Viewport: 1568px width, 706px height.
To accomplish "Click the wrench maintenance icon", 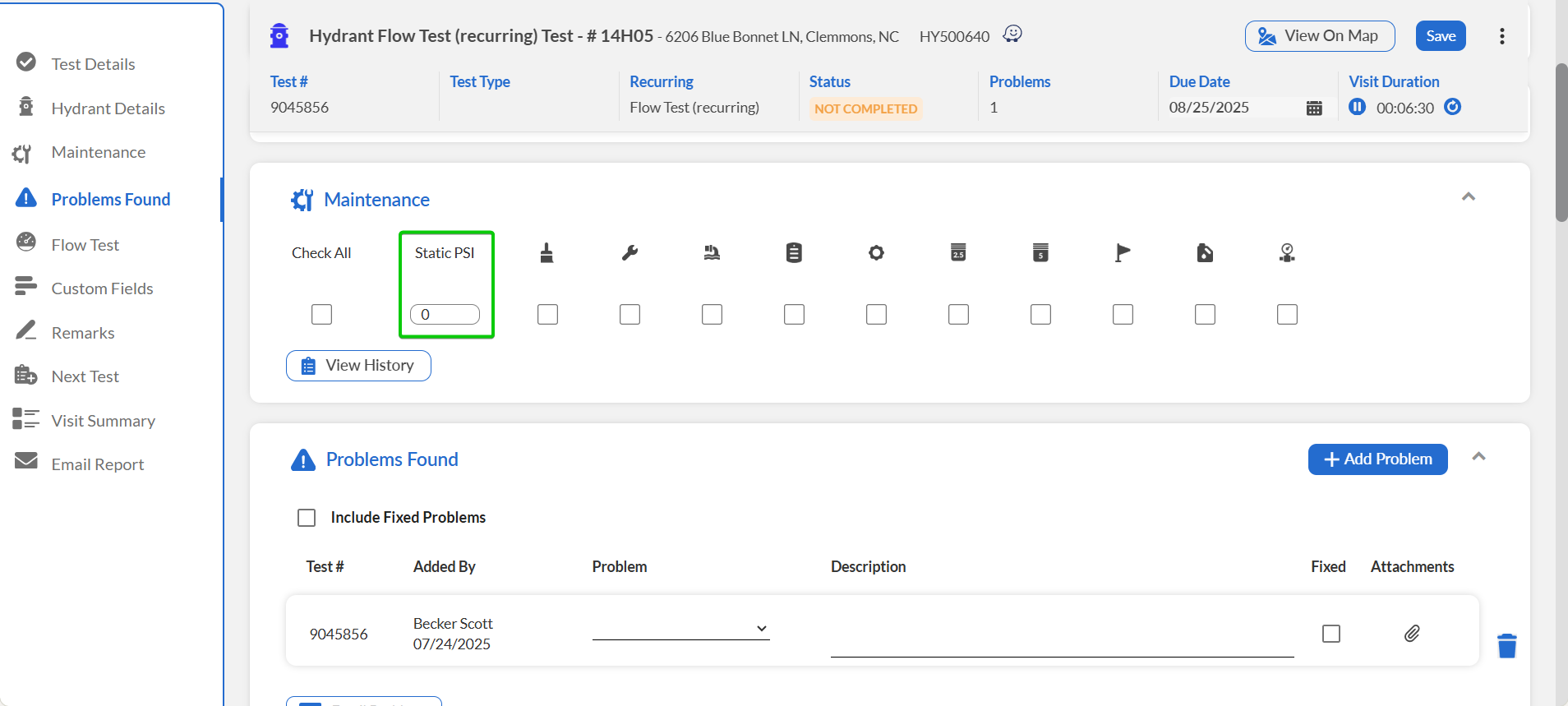I will 630,253.
